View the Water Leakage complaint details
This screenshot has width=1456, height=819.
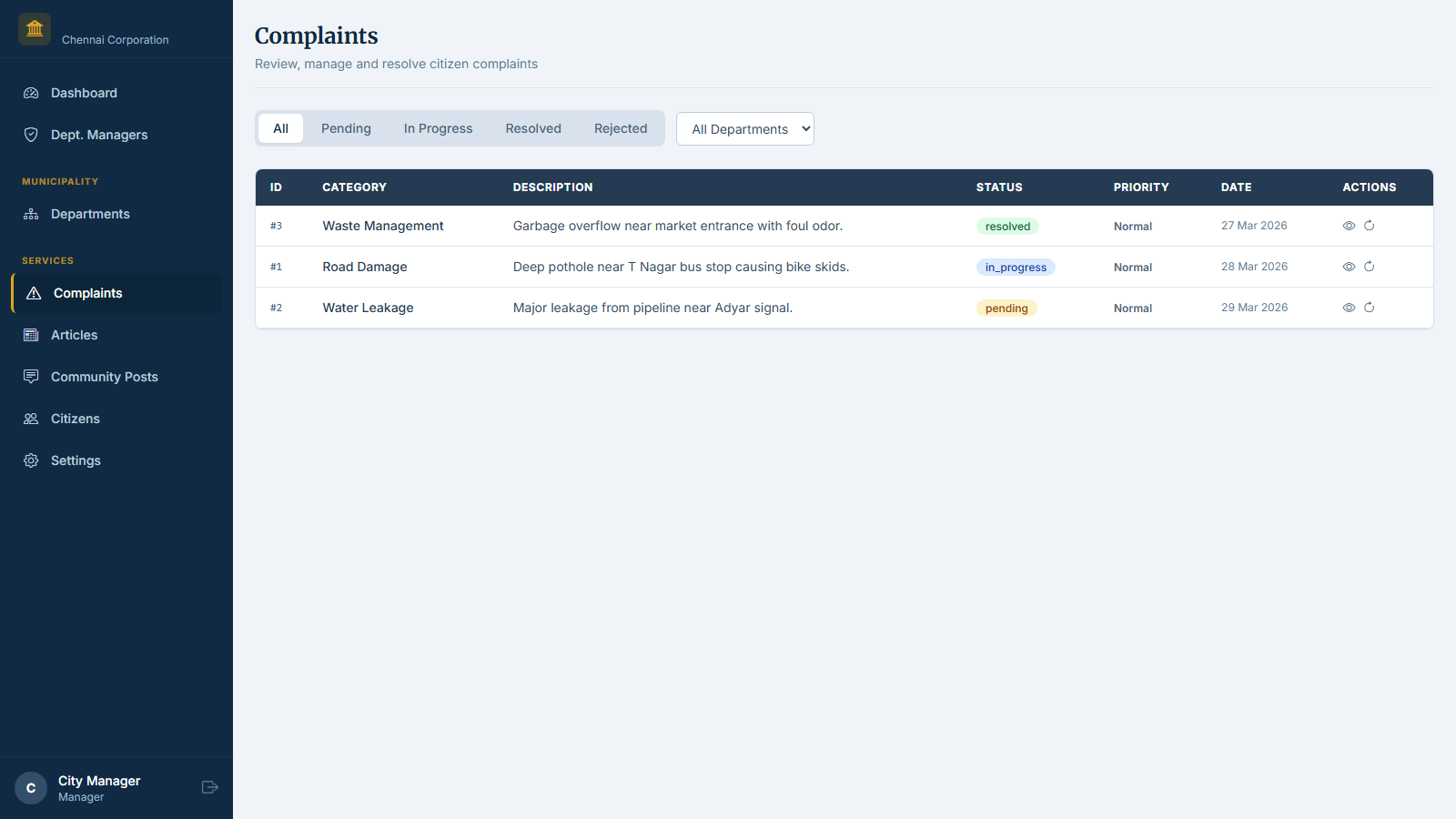point(1349,308)
